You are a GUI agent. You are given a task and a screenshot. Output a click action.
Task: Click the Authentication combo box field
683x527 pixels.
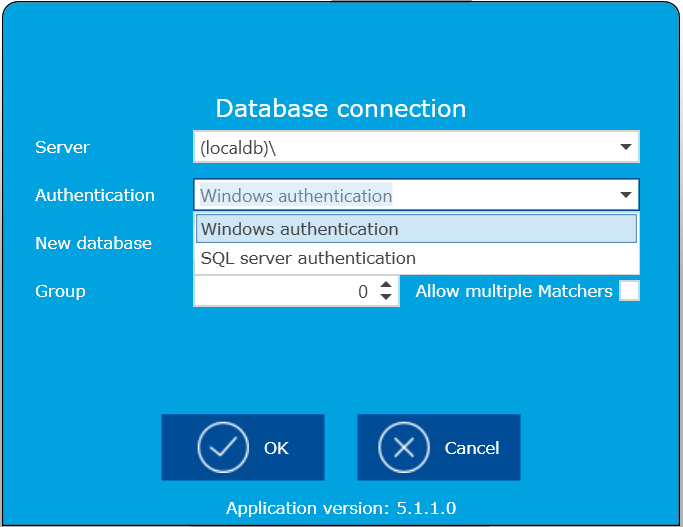pyautogui.click(x=400, y=195)
